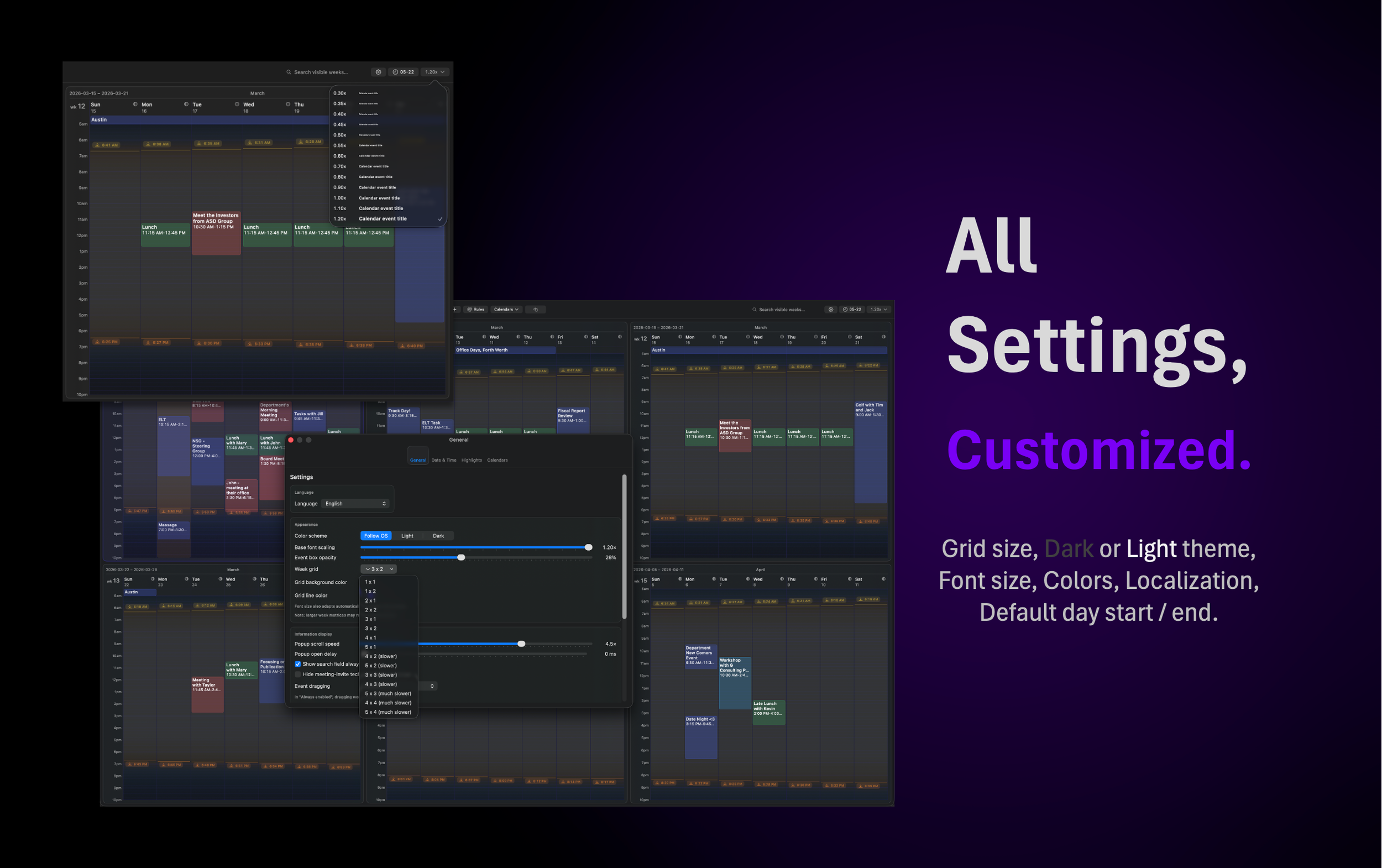The height and width of the screenshot is (868, 1382).
Task: Open the Language dropdown set to English
Action: click(355, 504)
